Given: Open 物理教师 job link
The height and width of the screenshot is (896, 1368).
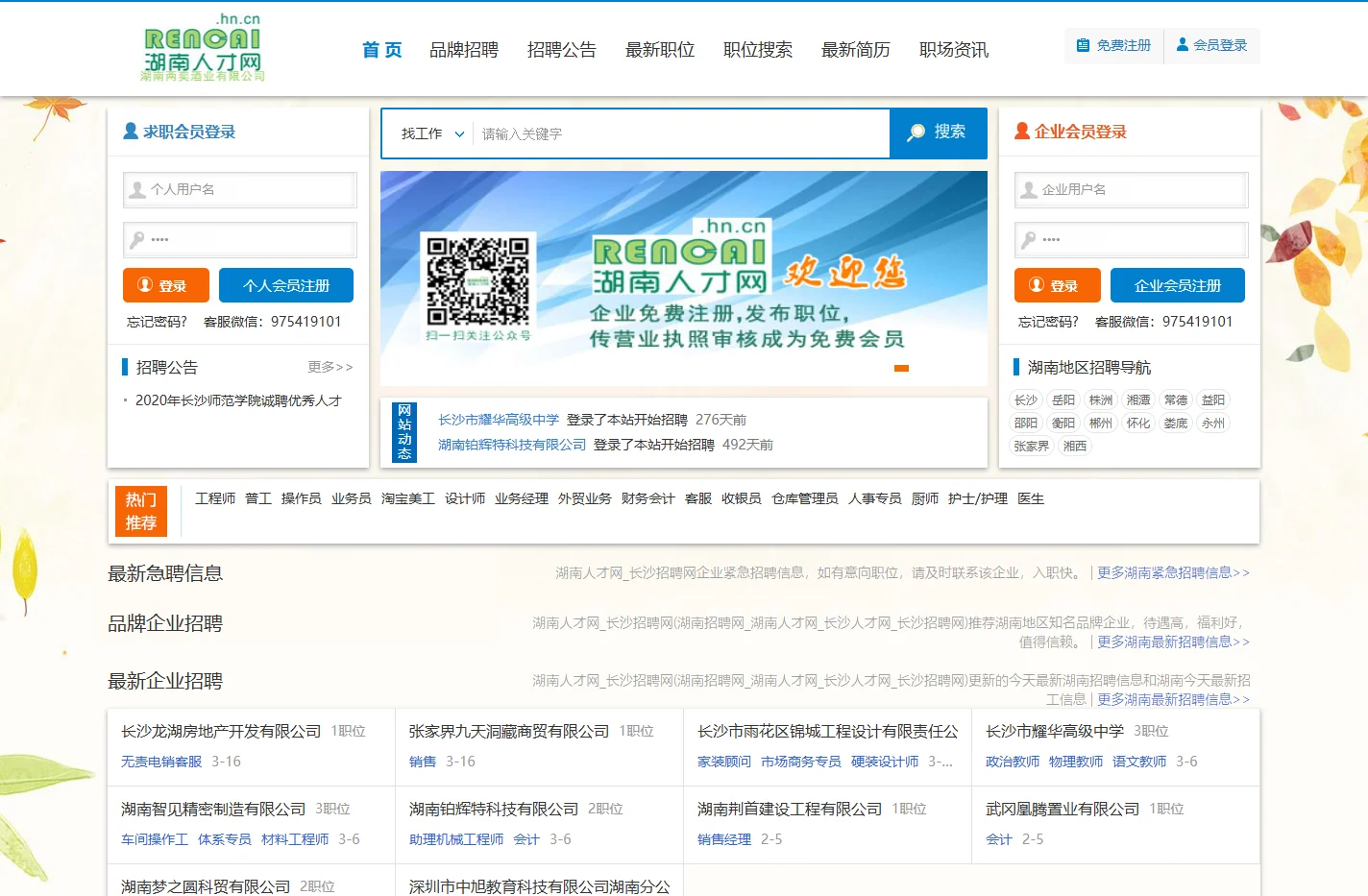Looking at the screenshot, I should [1076, 762].
